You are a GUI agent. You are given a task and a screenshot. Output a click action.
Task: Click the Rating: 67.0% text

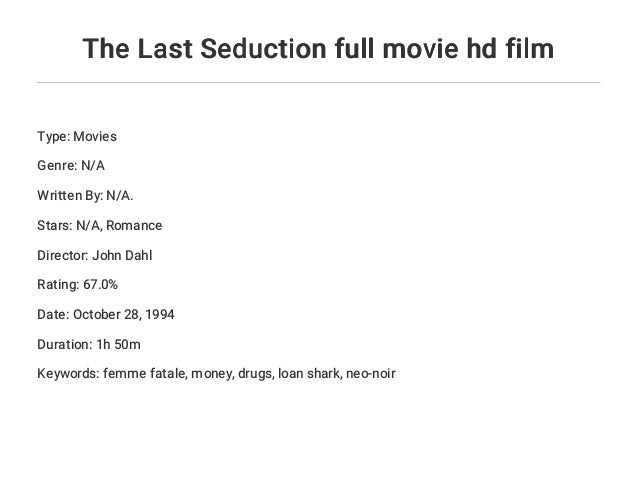[77, 284]
